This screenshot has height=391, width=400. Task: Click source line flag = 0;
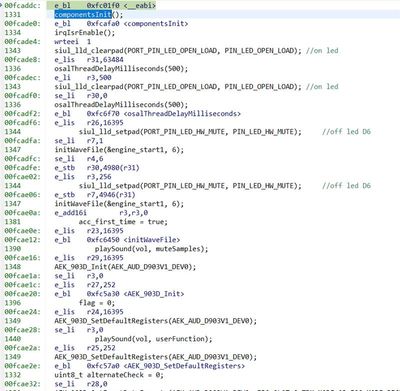pos(97,303)
